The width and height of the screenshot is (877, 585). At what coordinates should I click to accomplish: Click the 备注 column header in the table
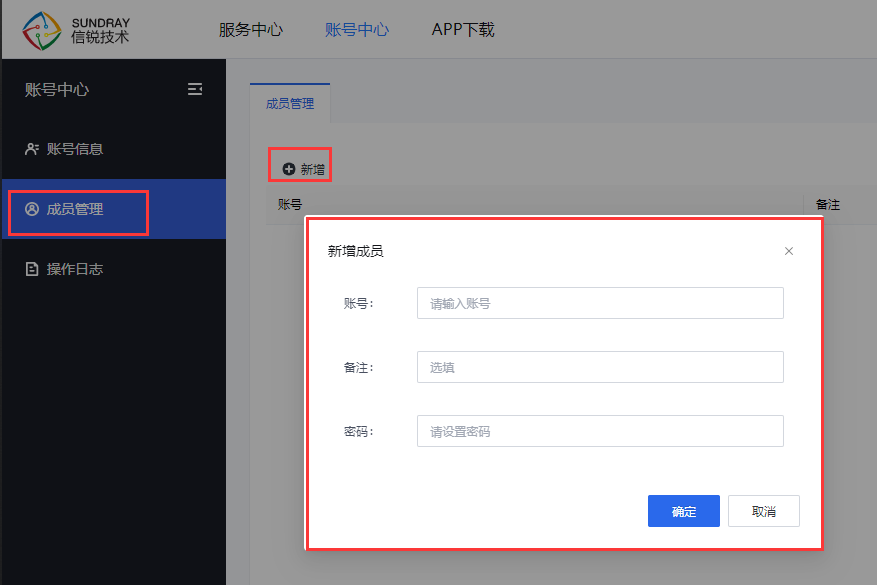click(x=828, y=204)
